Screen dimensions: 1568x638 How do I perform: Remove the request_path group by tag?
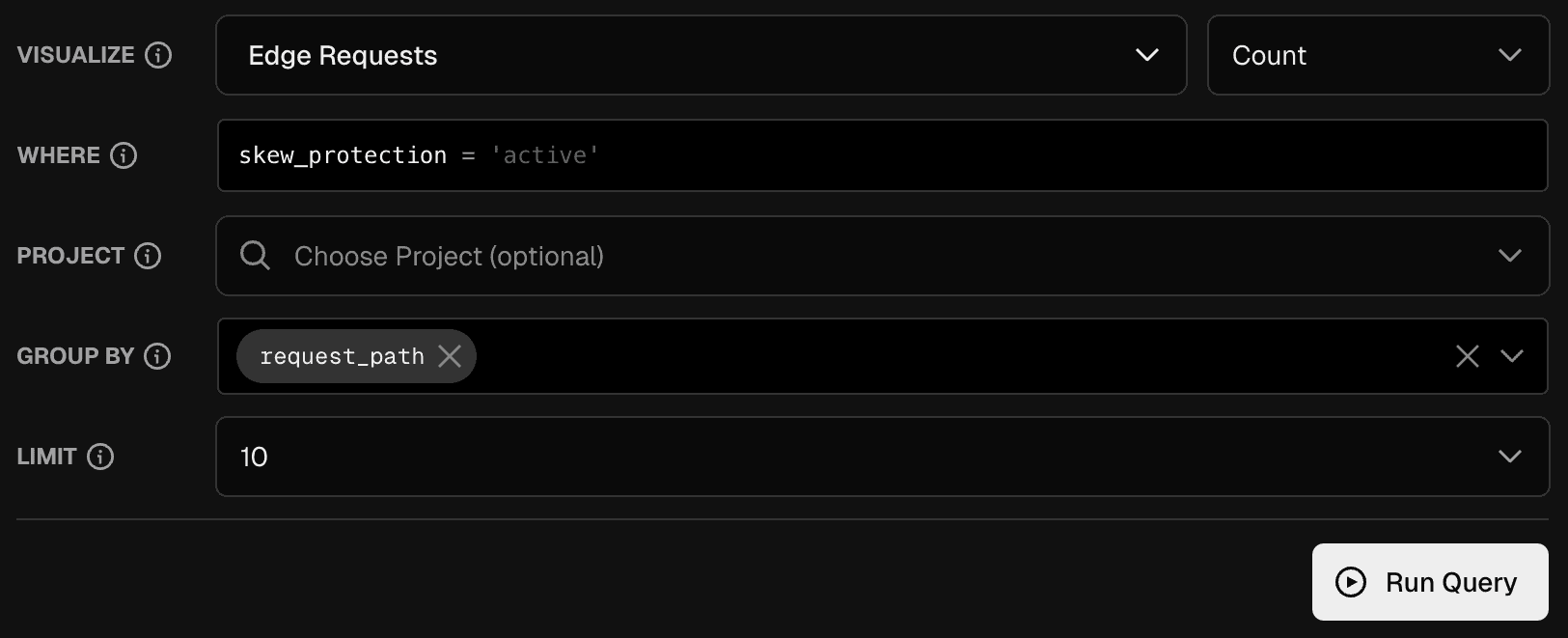click(449, 356)
